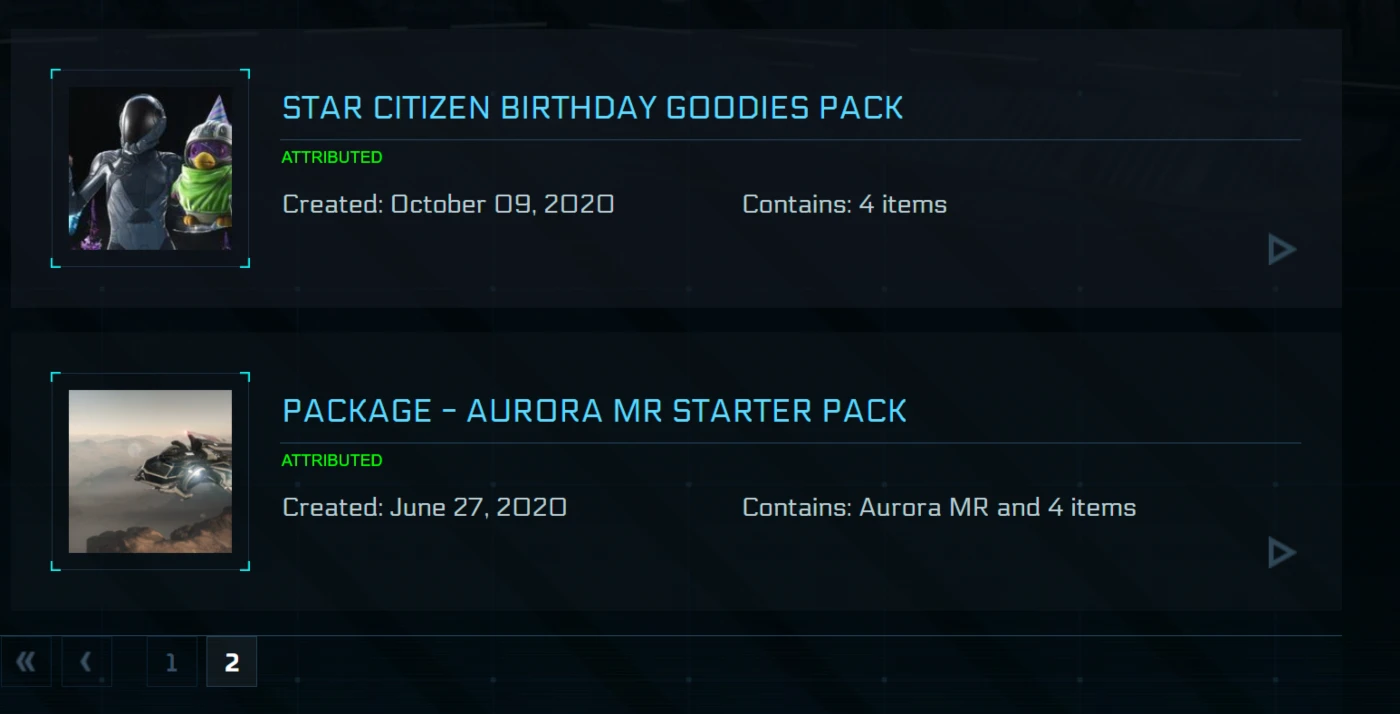Select Created: October 09, 2020 text
The height and width of the screenshot is (714, 1400).
click(x=448, y=204)
